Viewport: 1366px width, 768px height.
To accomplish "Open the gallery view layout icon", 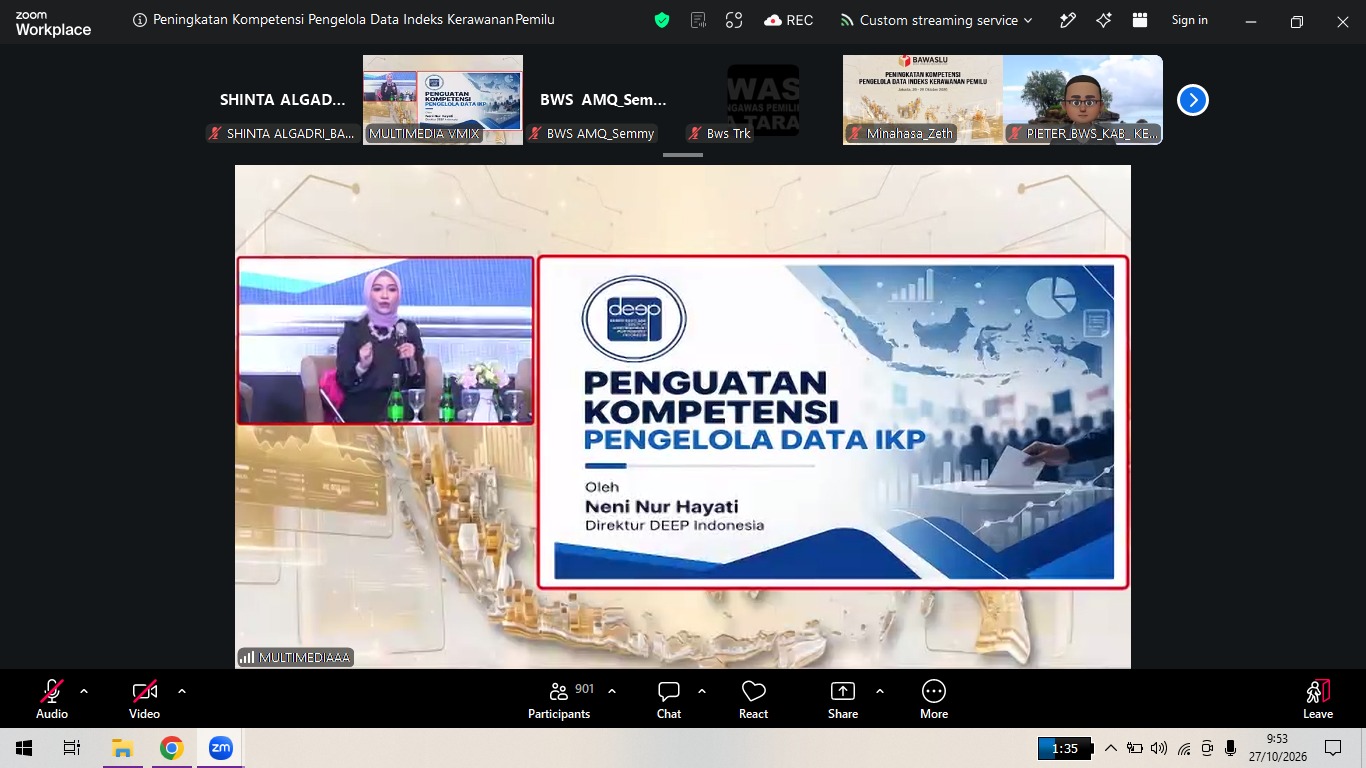I will [1140, 20].
